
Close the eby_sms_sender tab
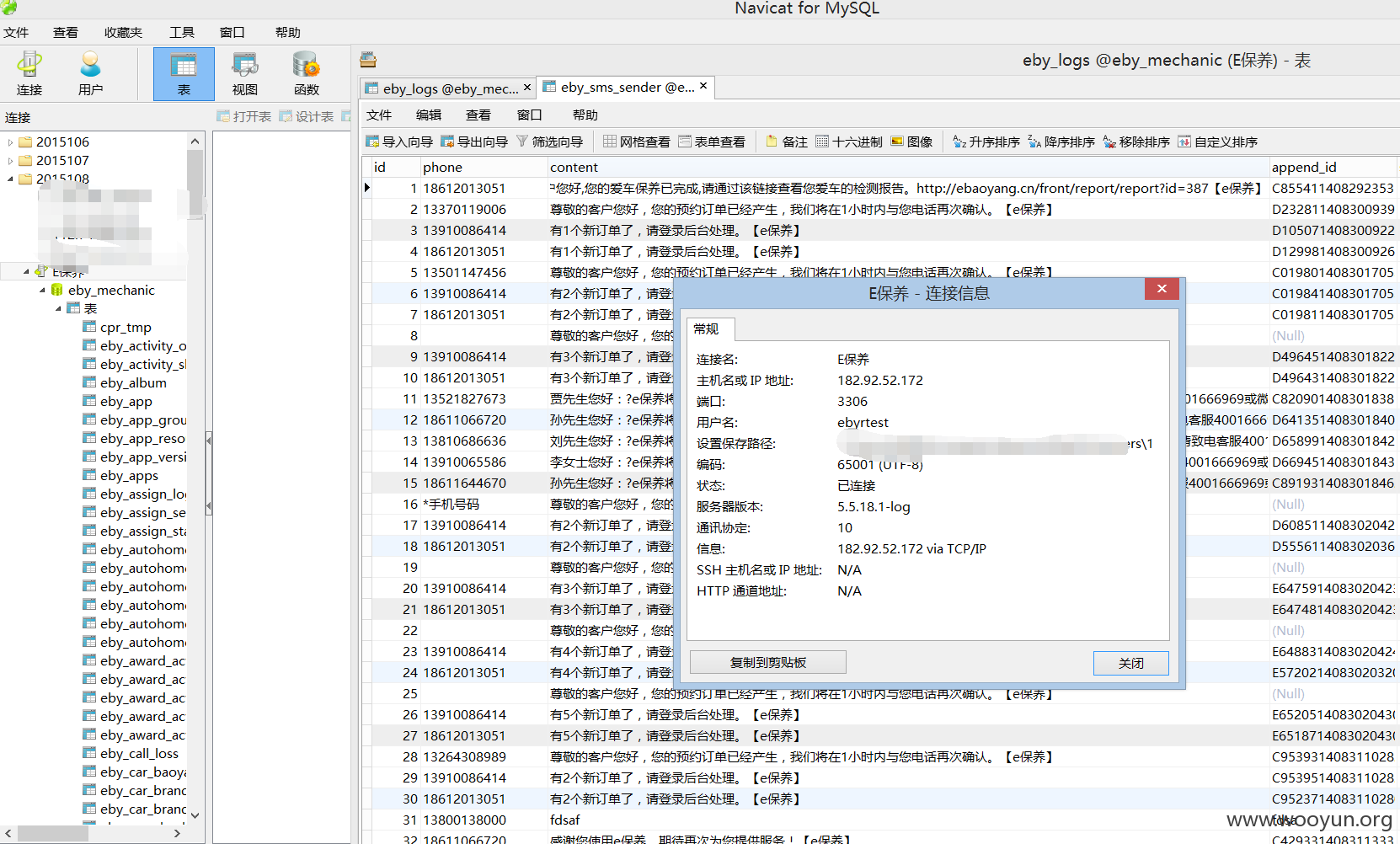point(703,85)
